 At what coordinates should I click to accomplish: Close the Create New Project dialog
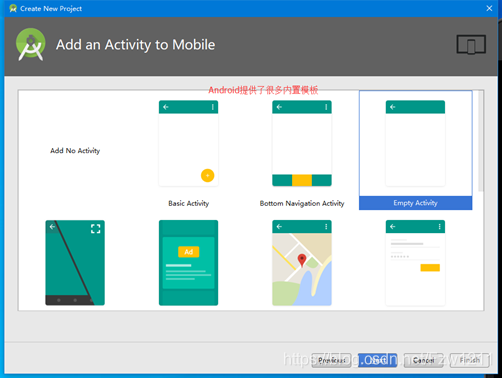point(489,8)
